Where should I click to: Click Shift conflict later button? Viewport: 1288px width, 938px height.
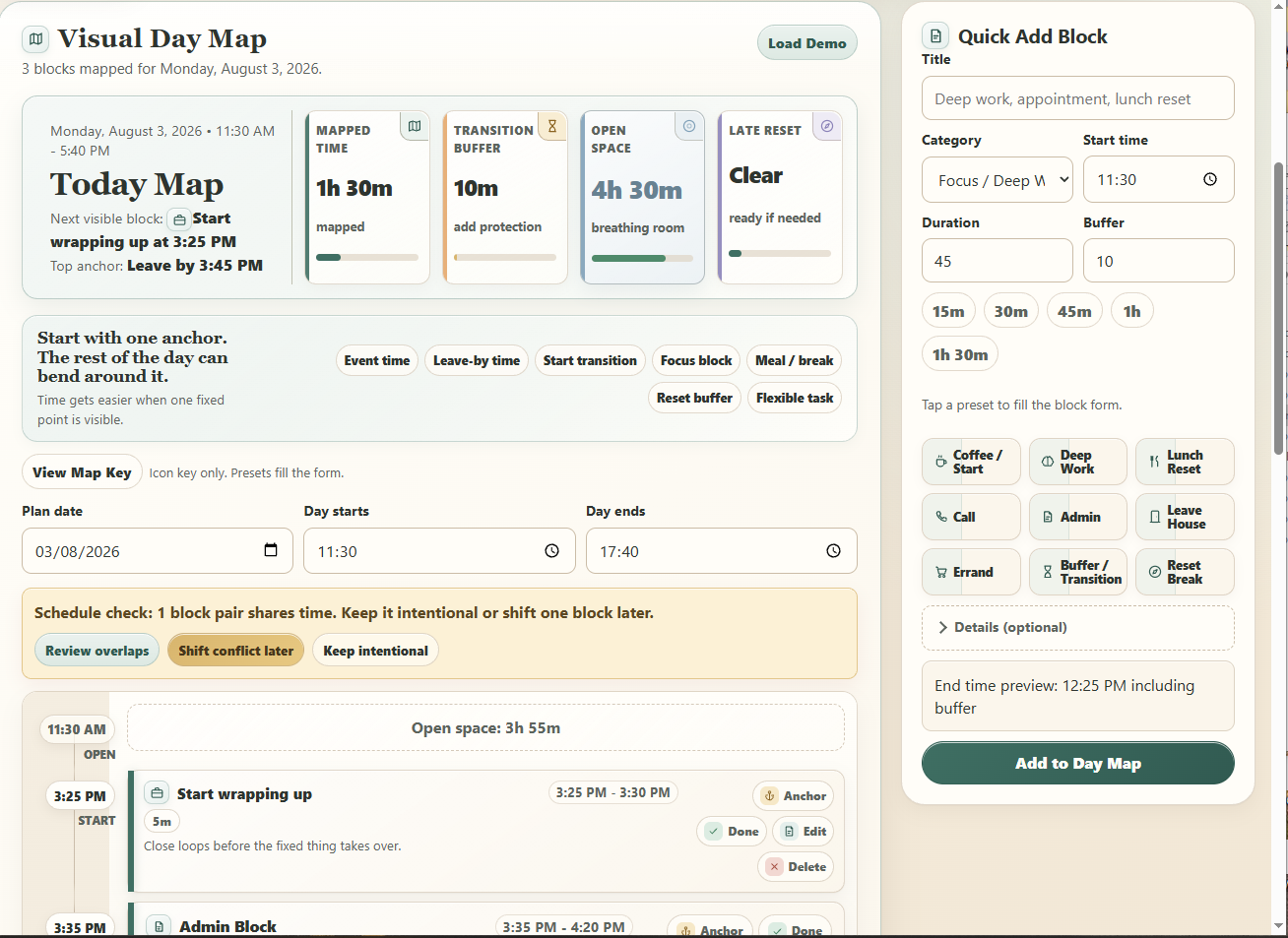tap(235, 651)
